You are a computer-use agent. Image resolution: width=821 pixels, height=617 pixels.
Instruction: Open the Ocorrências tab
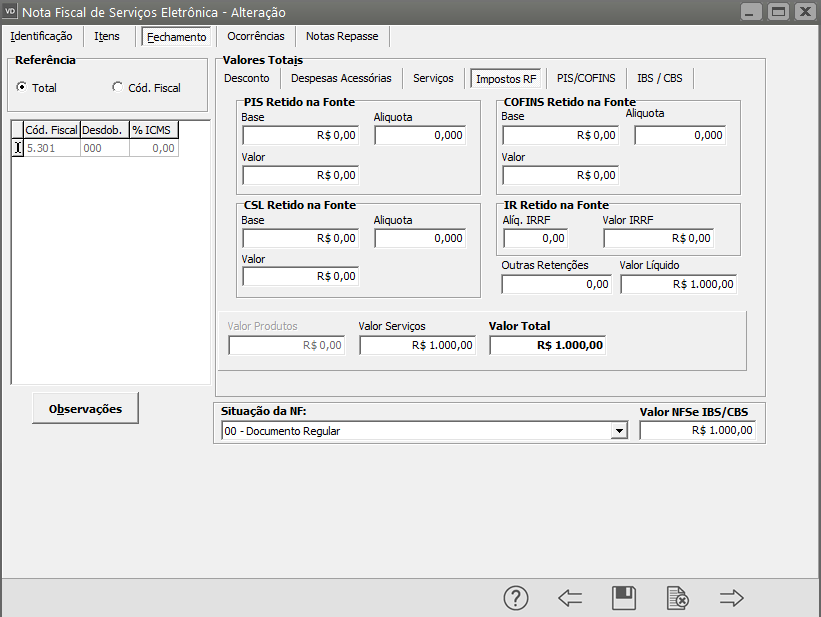(256, 36)
